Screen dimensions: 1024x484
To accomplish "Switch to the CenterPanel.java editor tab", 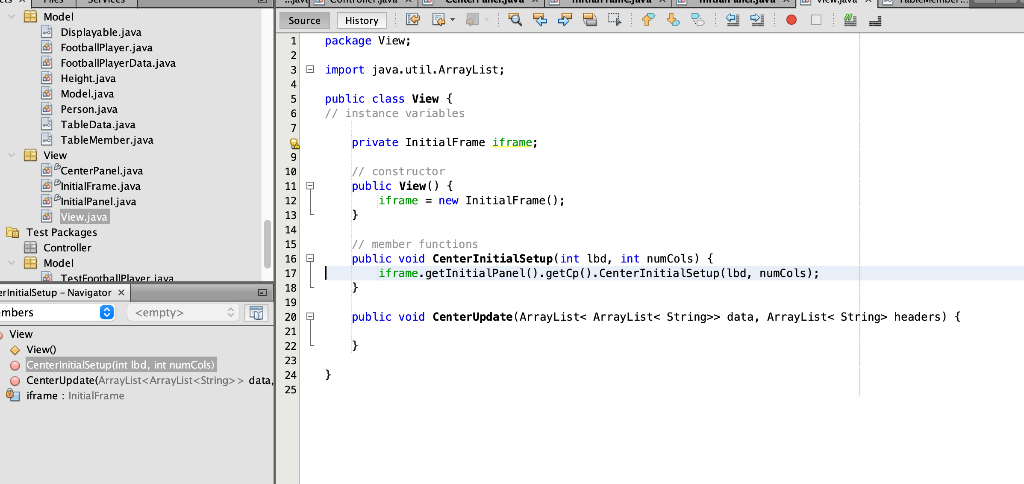I will [x=485, y=2].
